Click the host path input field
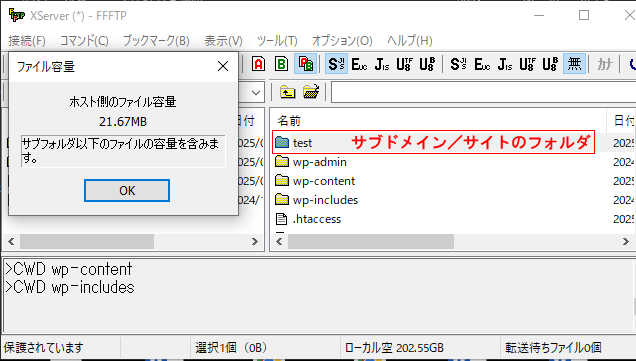 (483, 92)
